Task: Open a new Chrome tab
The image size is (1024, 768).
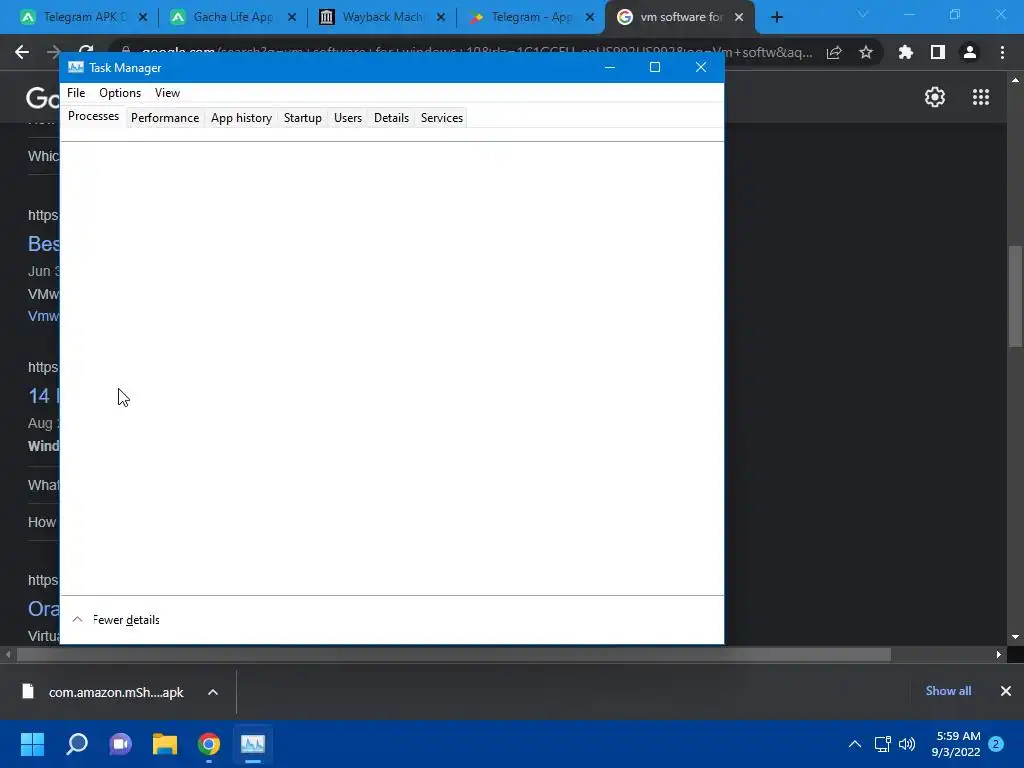Action: click(776, 17)
